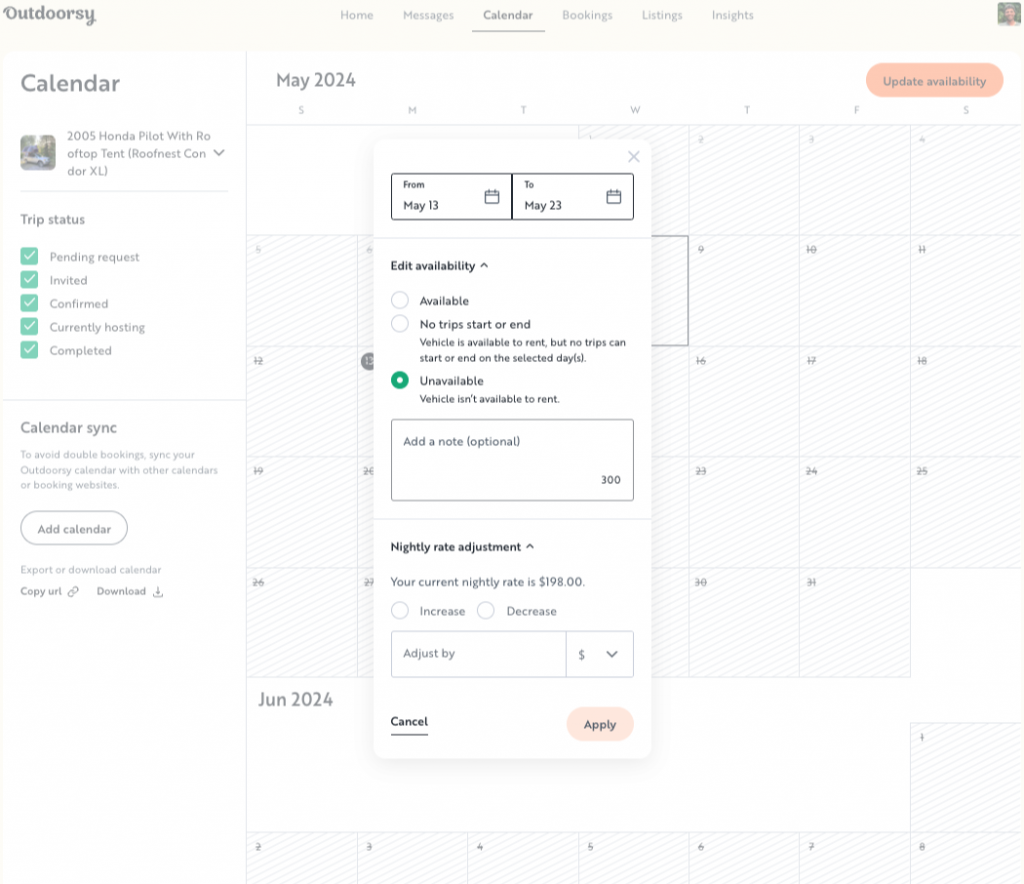1024x884 pixels.
Task: Select May 9 on the calendar
Action: point(744,291)
